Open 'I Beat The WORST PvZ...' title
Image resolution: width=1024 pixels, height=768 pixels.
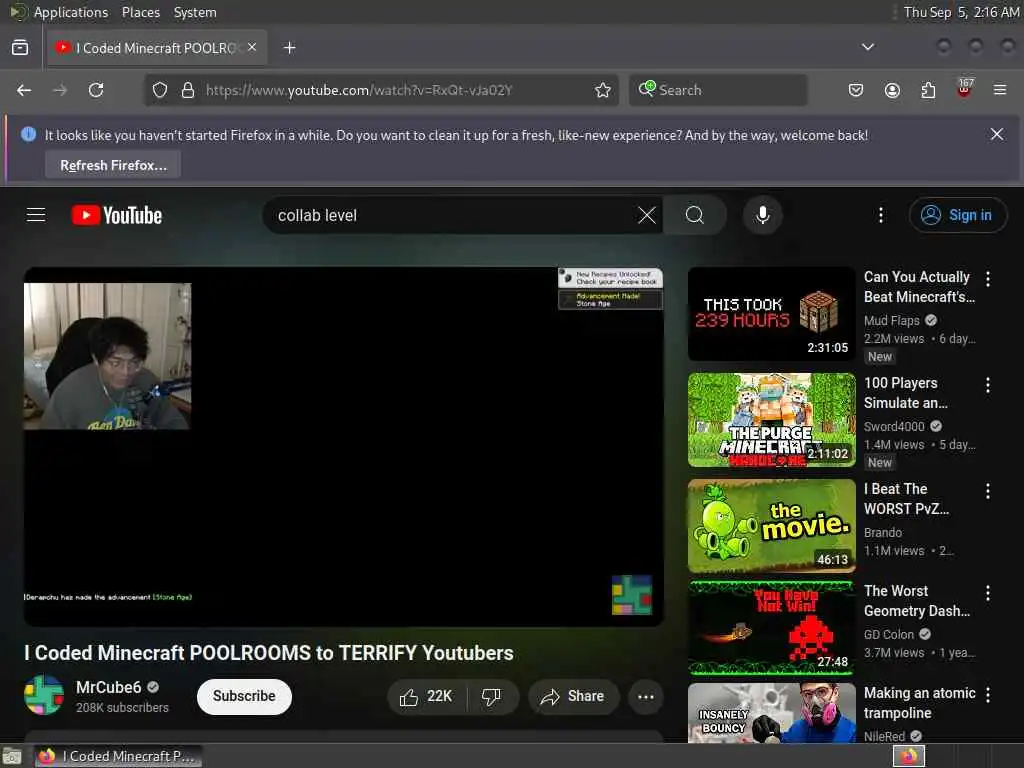coord(906,498)
